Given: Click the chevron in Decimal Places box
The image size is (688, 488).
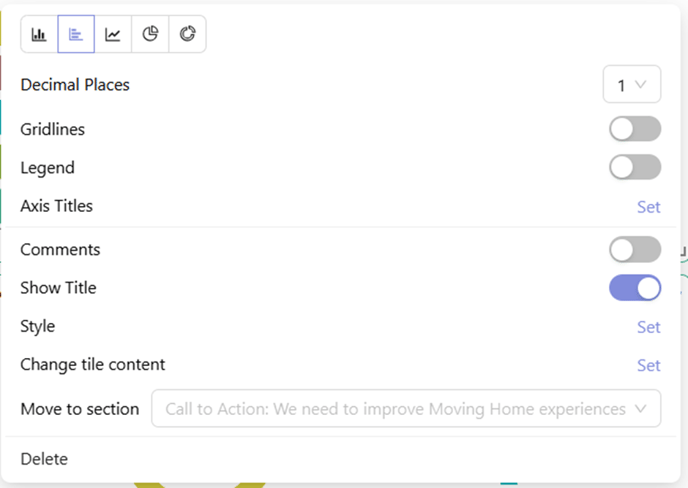Looking at the screenshot, I should 641,84.
